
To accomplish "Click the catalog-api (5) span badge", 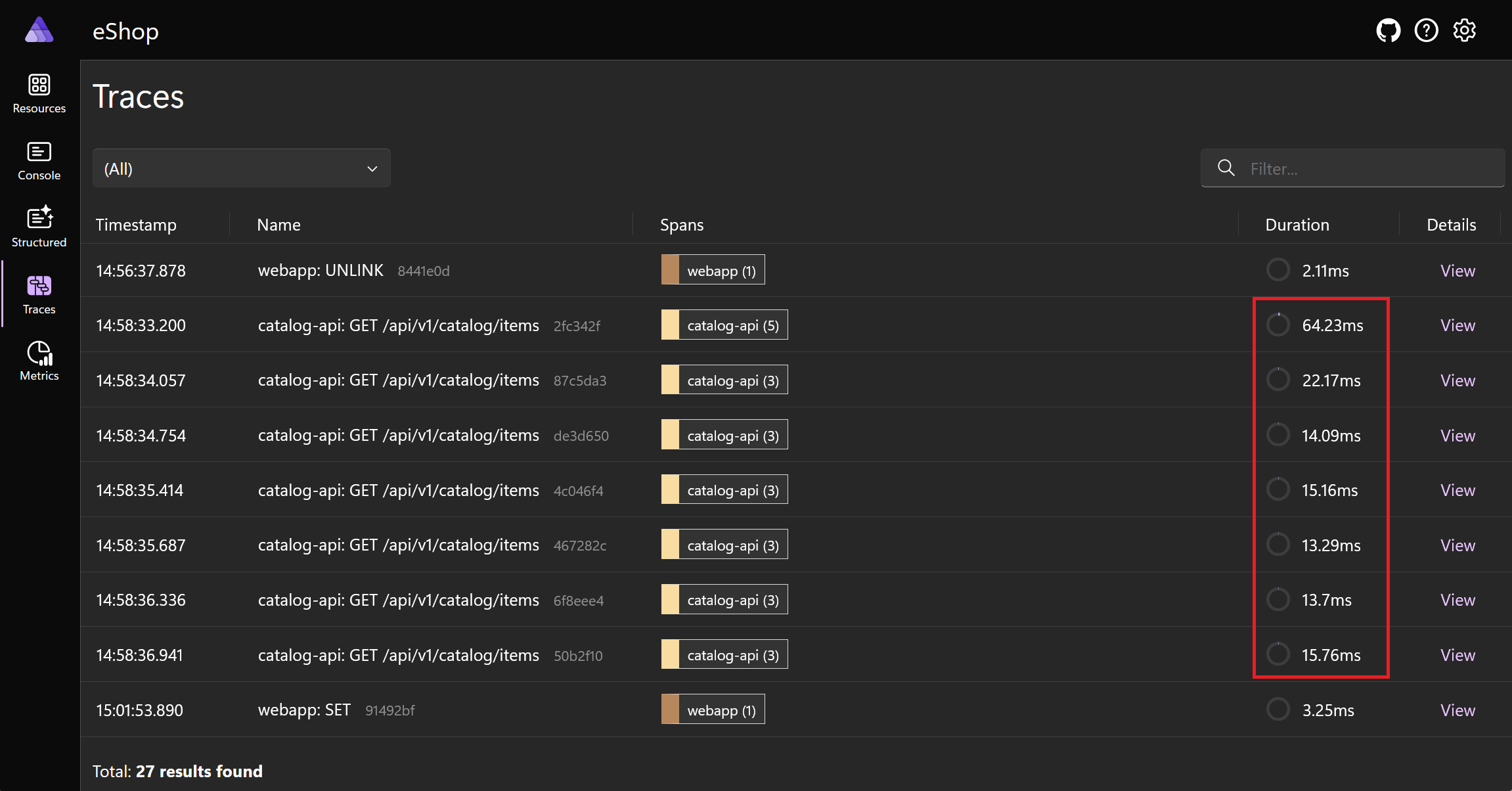I will (724, 325).
